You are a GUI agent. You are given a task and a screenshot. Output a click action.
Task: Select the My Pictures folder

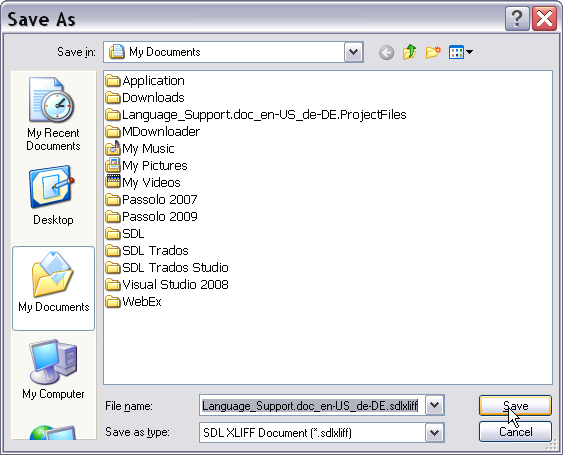146,166
